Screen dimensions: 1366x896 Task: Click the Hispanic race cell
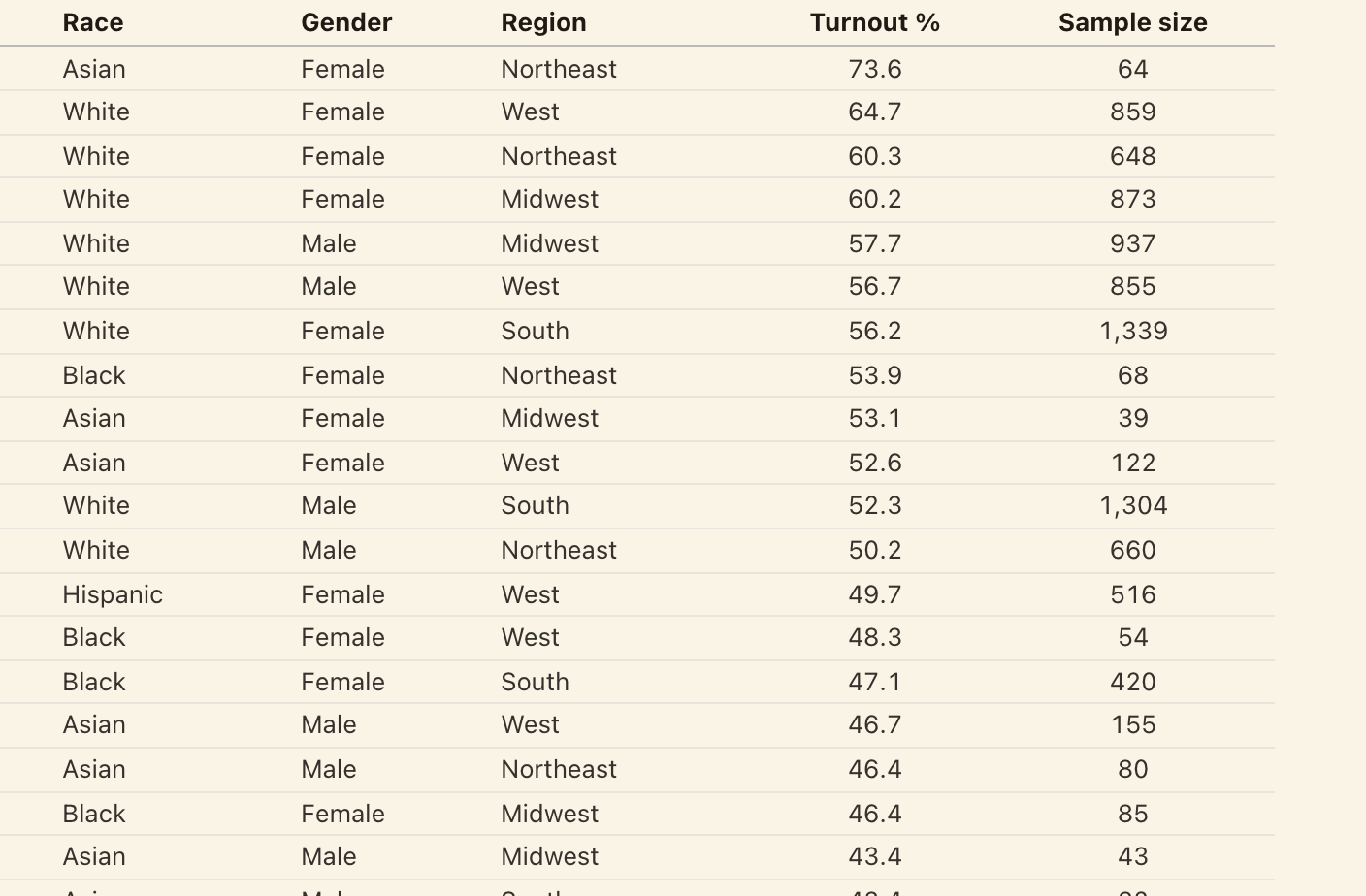click(113, 594)
